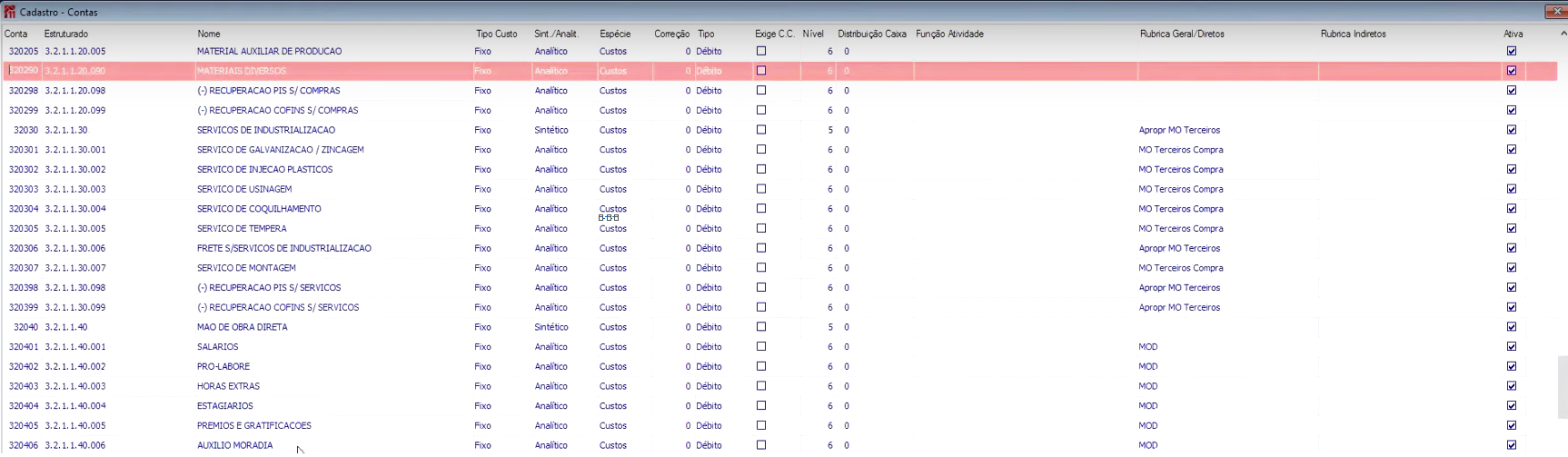1568x457 pixels.
Task: Select FRETE S/SERVICOS DE INDUSTRIALIZACAO name
Action: point(283,248)
